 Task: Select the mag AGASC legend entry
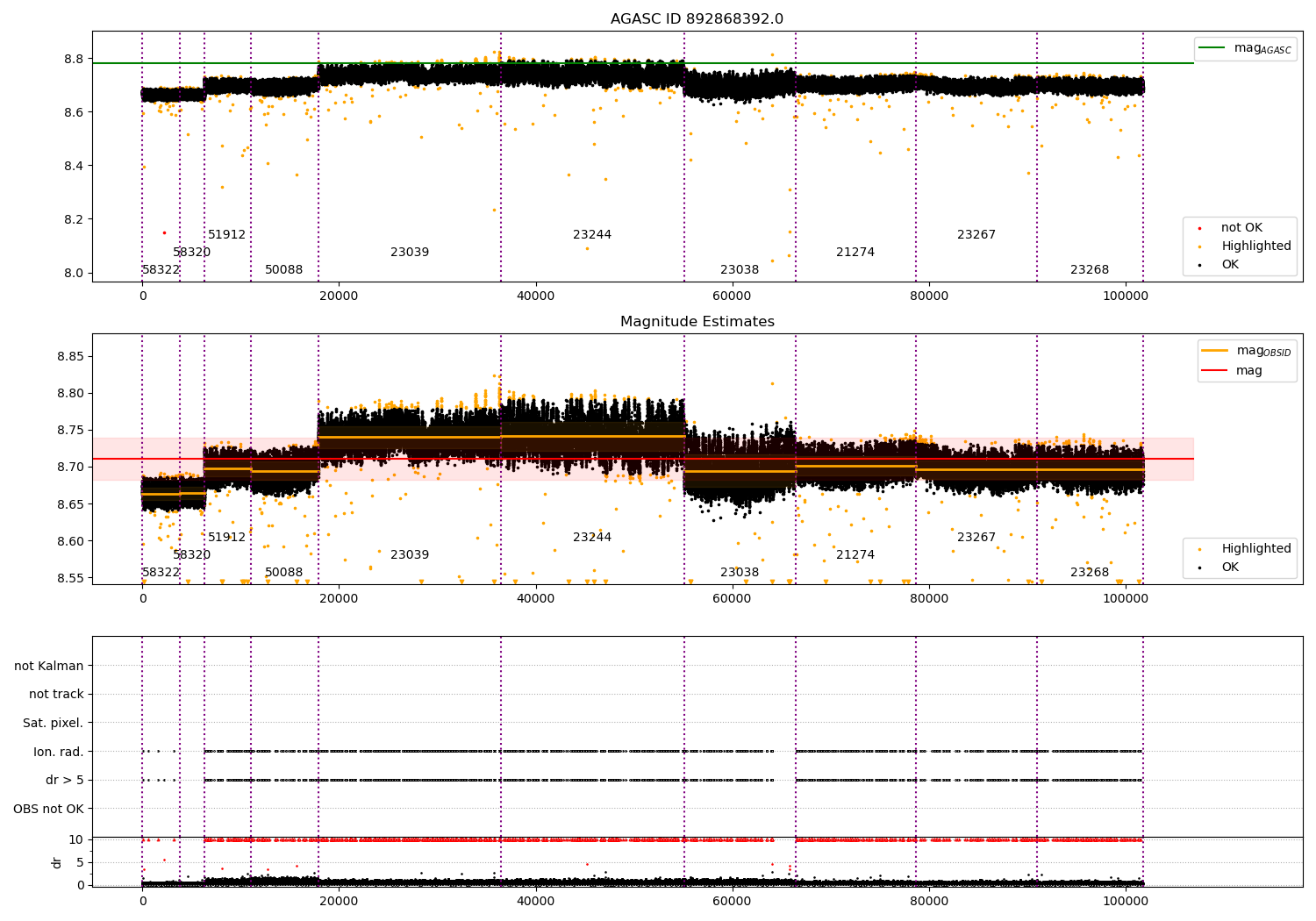coord(1245,48)
